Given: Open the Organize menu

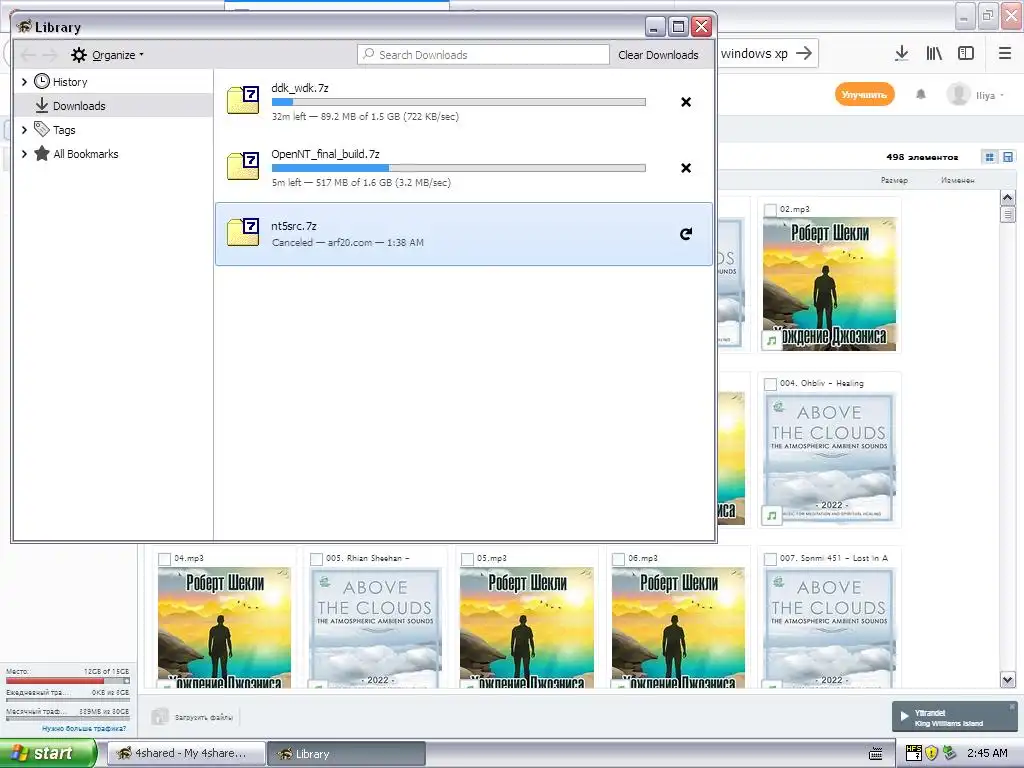Looking at the screenshot, I should pos(108,55).
